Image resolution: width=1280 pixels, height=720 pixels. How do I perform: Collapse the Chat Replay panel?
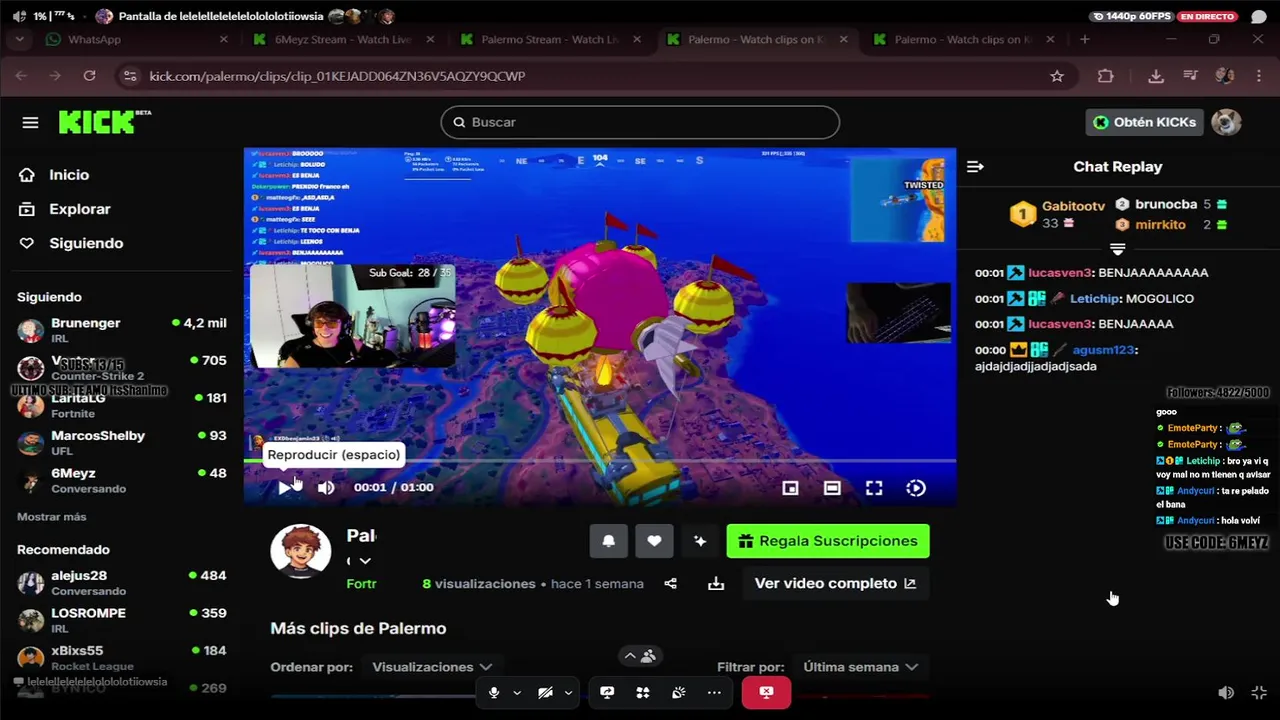[975, 167]
